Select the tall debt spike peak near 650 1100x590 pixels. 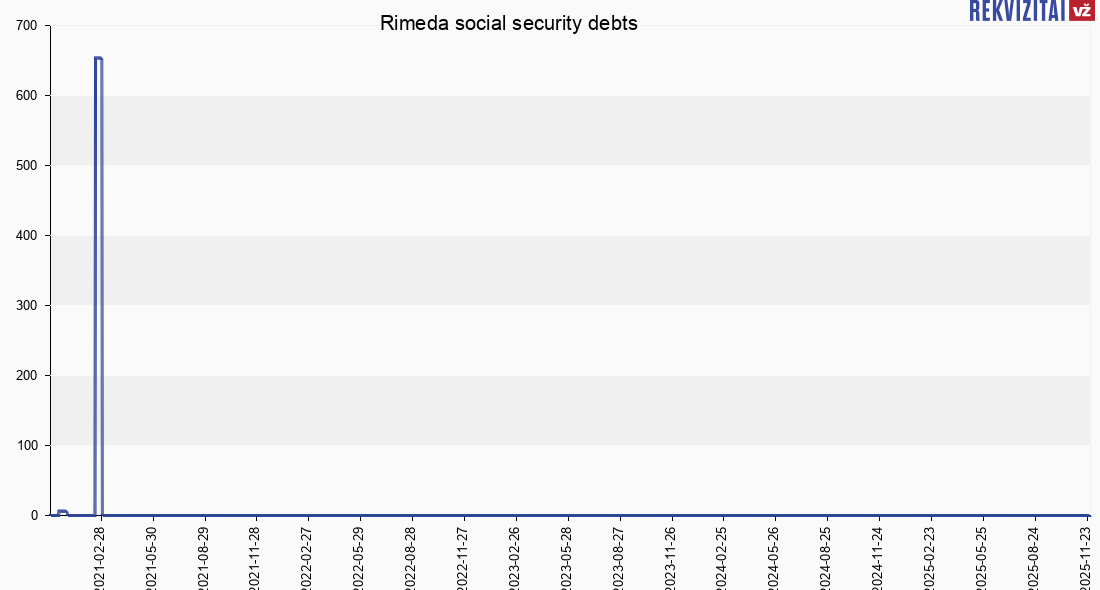tap(98, 59)
